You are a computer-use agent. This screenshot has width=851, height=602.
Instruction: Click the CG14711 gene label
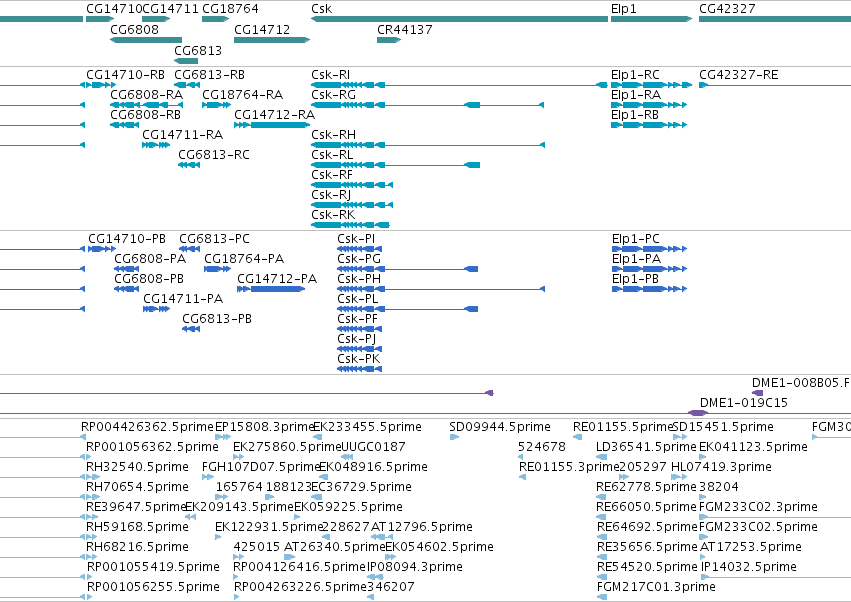(x=170, y=9)
